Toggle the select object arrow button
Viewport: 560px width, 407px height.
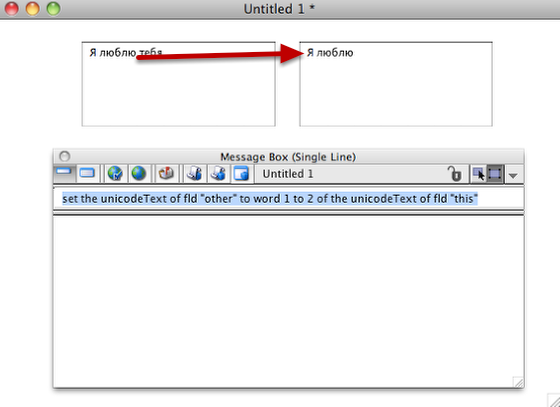point(479,174)
